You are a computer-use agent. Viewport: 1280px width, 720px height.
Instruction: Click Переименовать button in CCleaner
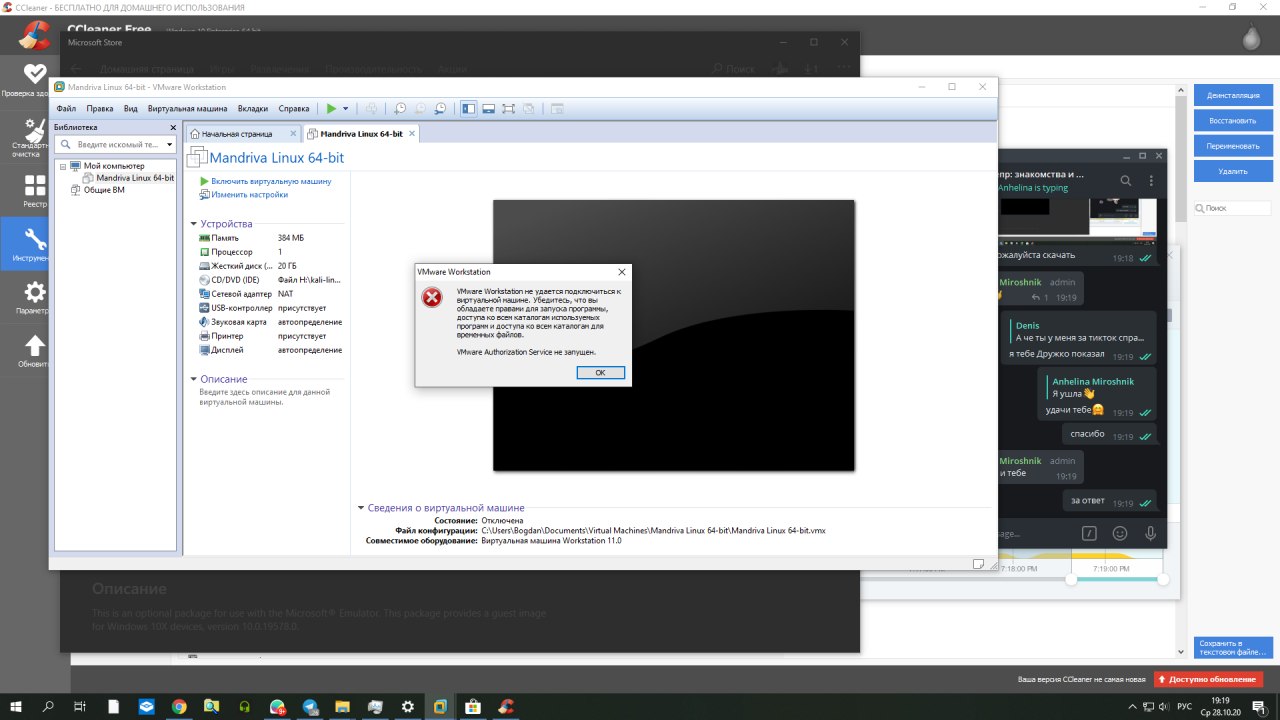tap(1232, 145)
